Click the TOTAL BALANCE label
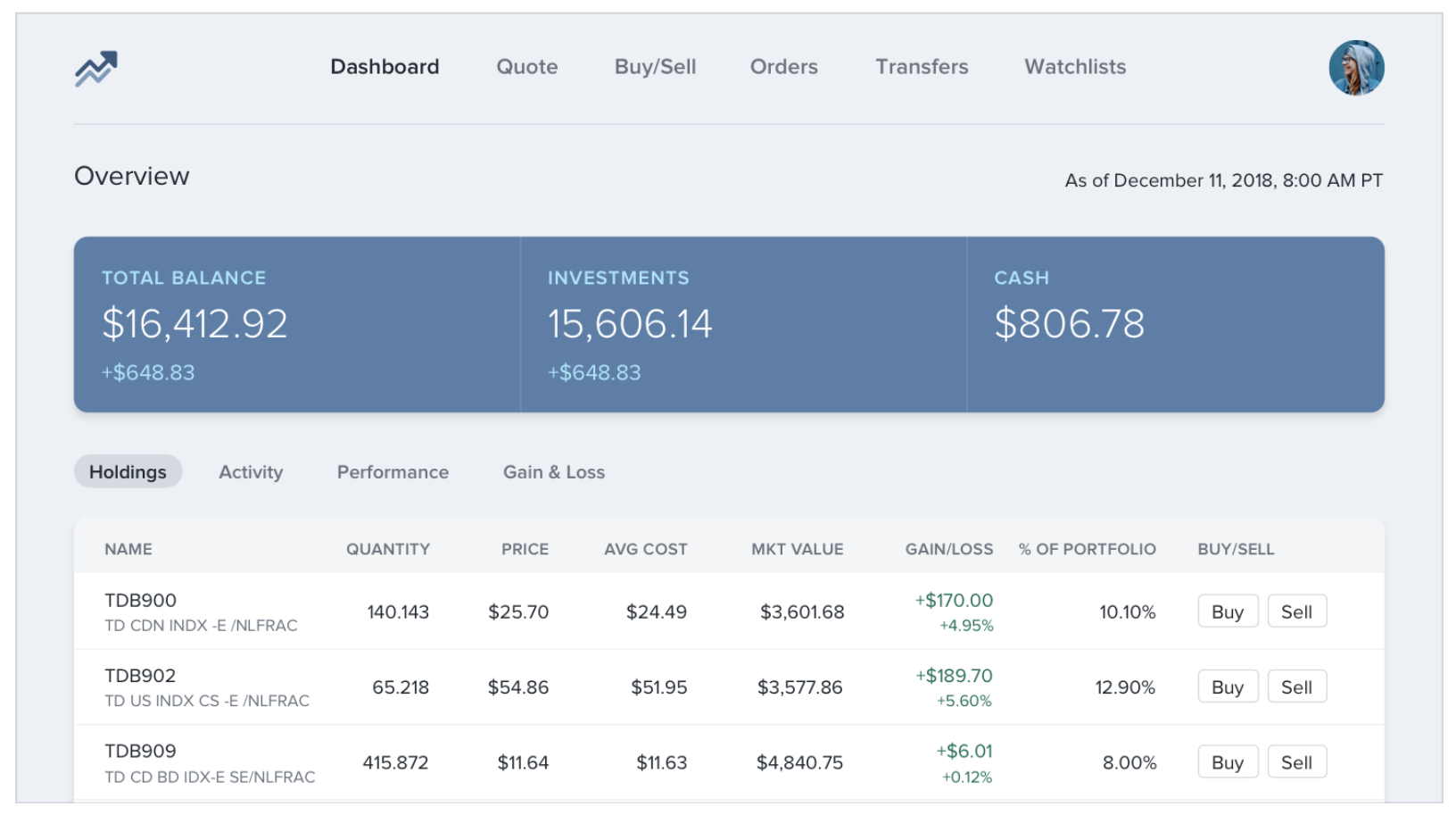Screen dimensions: 1456x815 click(x=184, y=278)
